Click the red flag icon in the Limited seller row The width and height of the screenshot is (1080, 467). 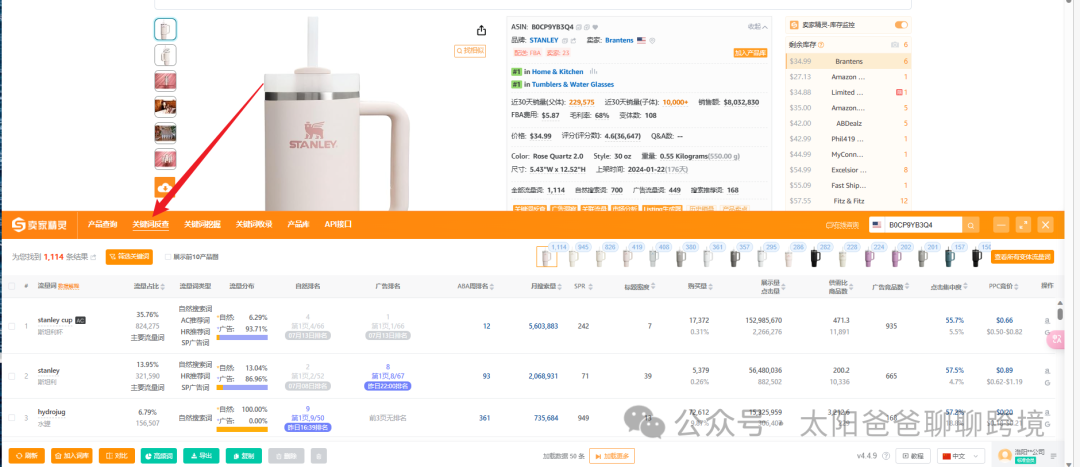click(x=898, y=92)
